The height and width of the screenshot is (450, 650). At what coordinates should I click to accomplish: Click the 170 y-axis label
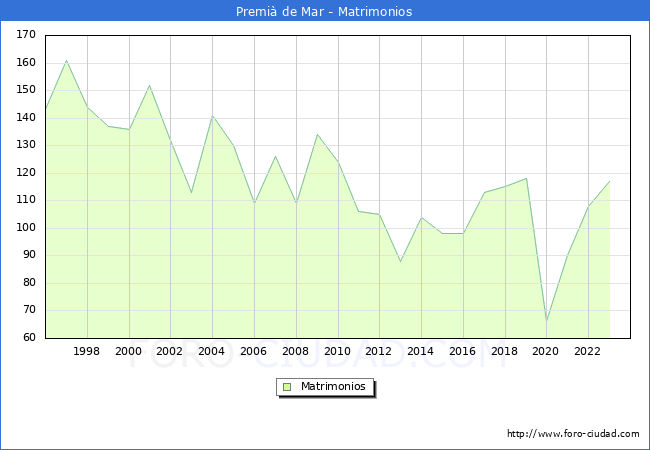coord(26,35)
